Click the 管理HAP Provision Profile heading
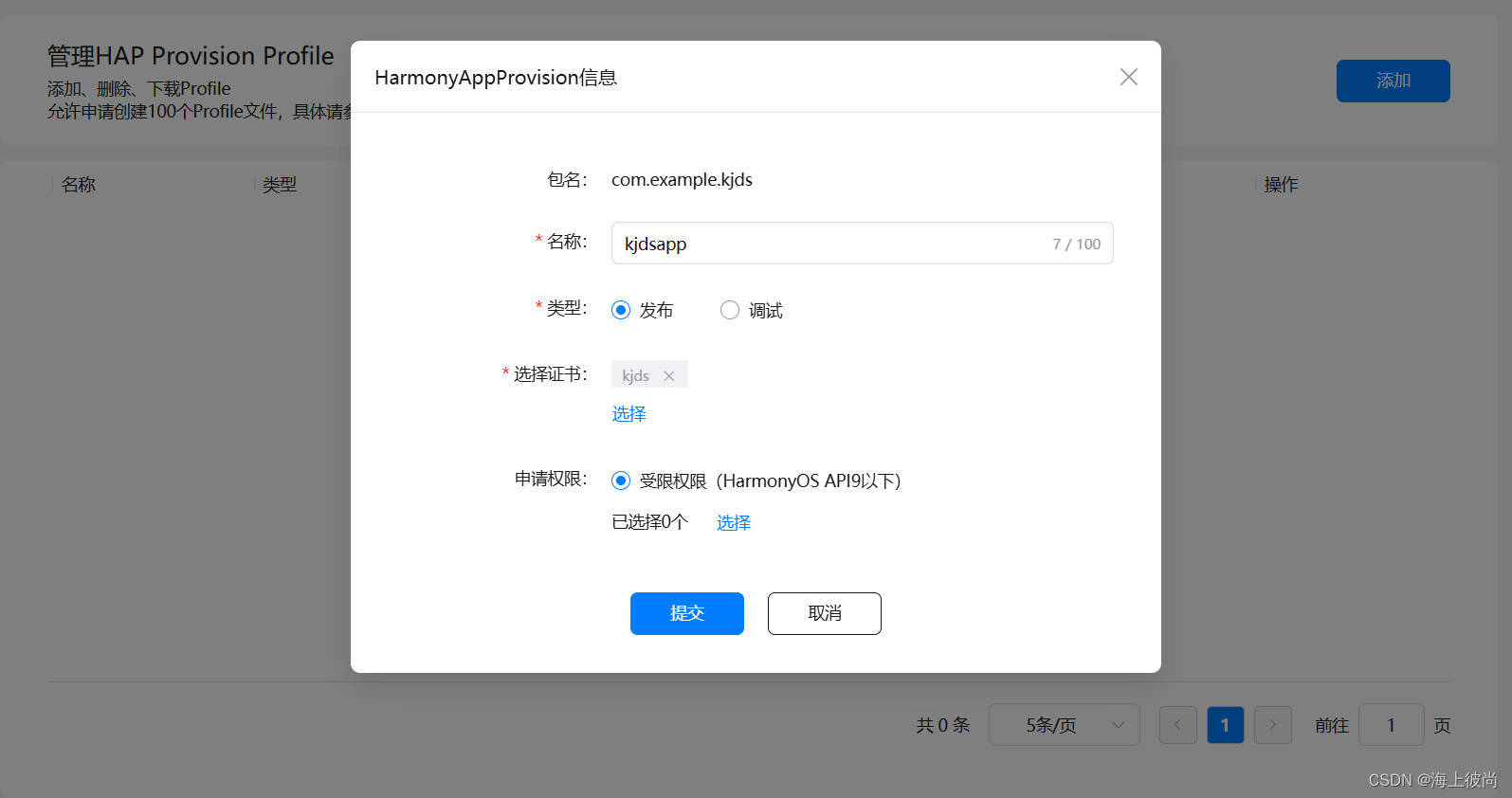 [x=191, y=56]
